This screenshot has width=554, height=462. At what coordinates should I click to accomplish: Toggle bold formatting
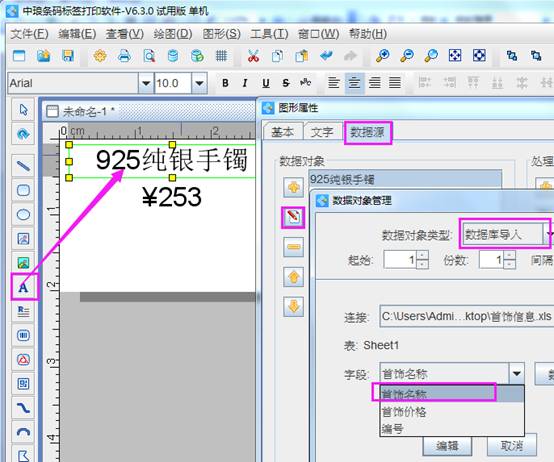[225, 83]
